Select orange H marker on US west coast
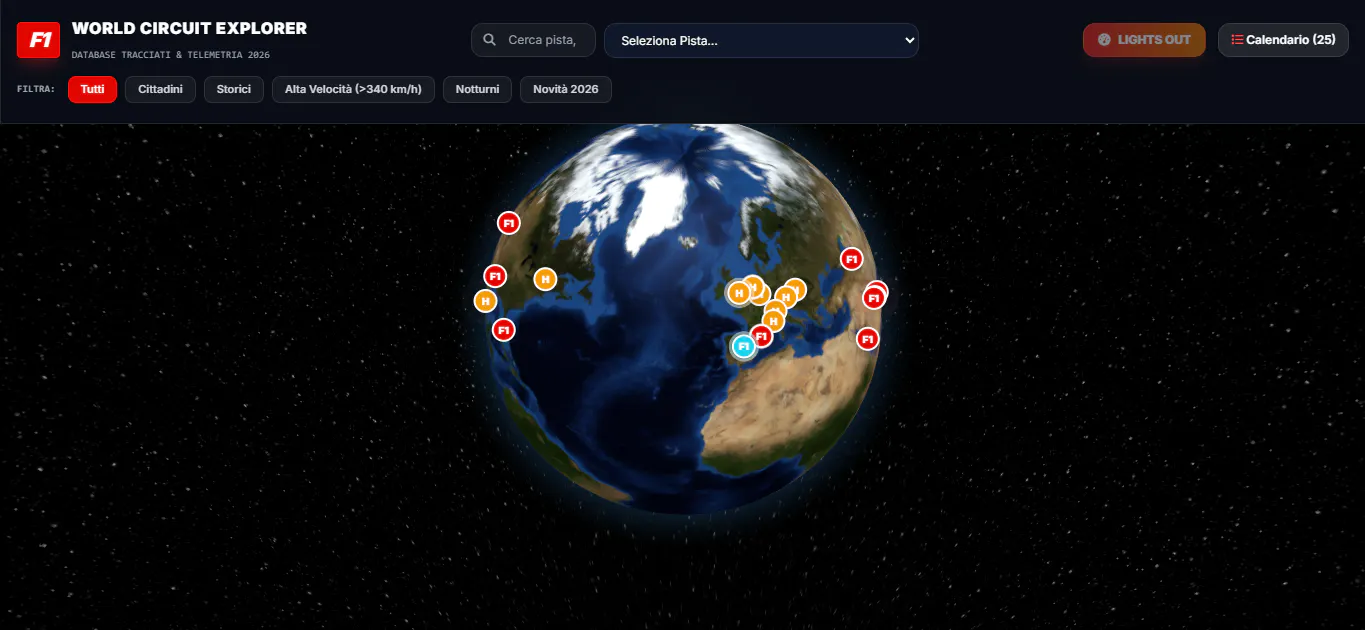 (485, 300)
